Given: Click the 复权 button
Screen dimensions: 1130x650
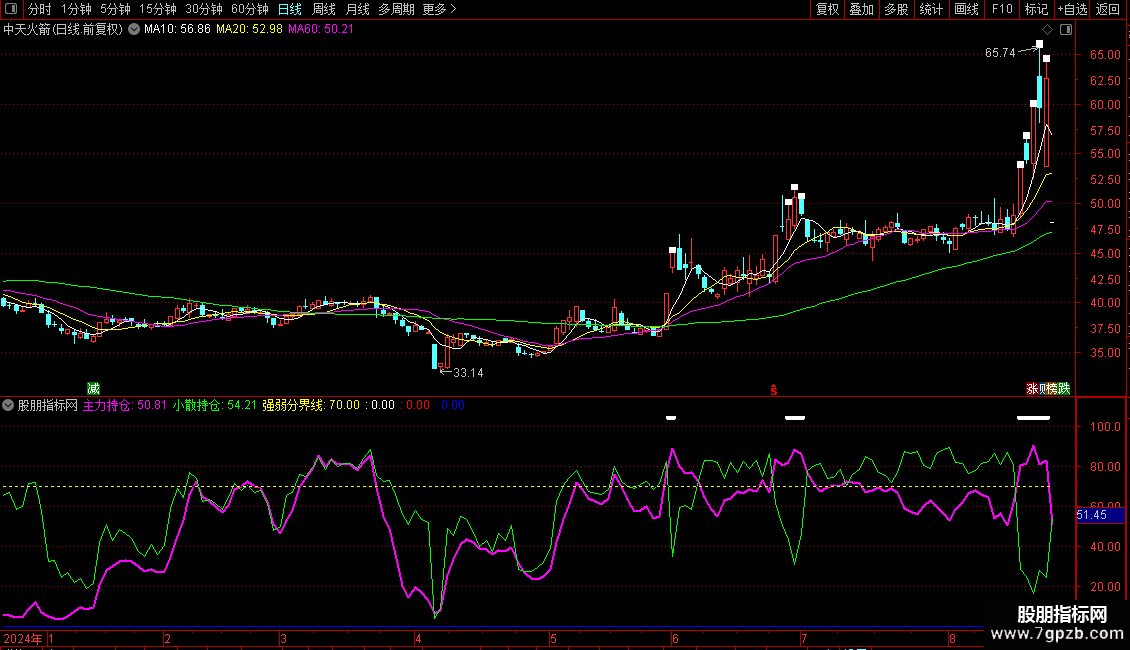Looking at the screenshot, I should click(x=827, y=9).
